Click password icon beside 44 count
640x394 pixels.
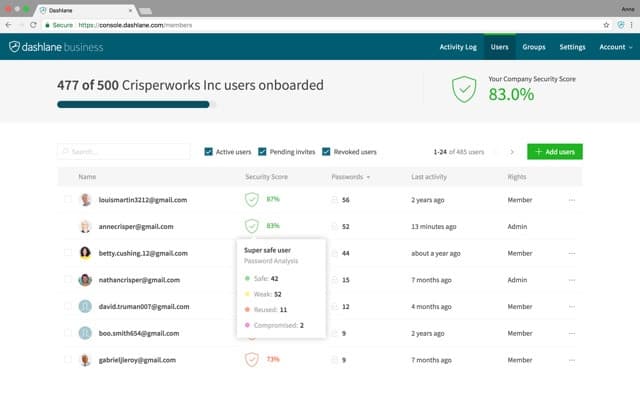(335, 253)
